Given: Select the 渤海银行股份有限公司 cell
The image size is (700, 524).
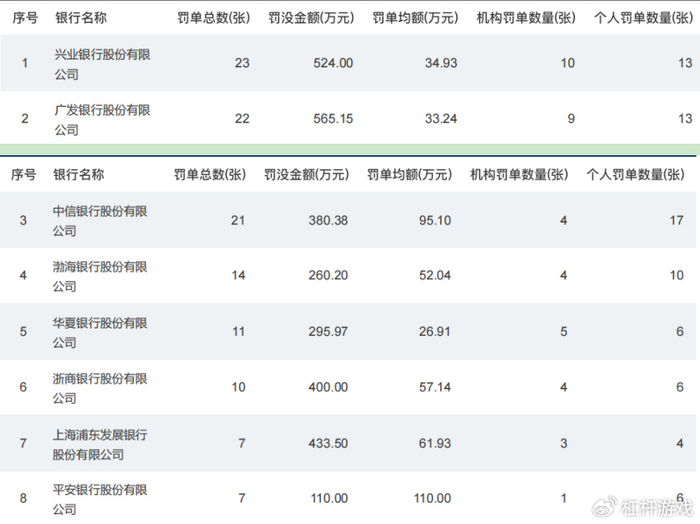Looking at the screenshot, I should click(x=100, y=276).
